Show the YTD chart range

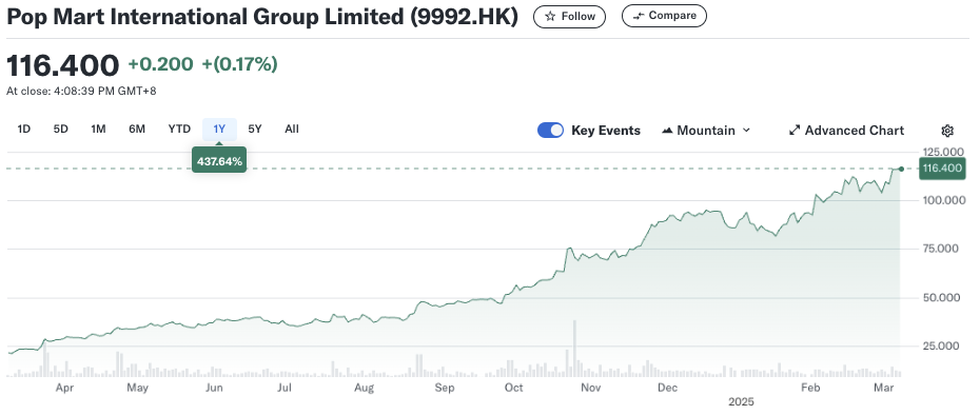(x=179, y=129)
